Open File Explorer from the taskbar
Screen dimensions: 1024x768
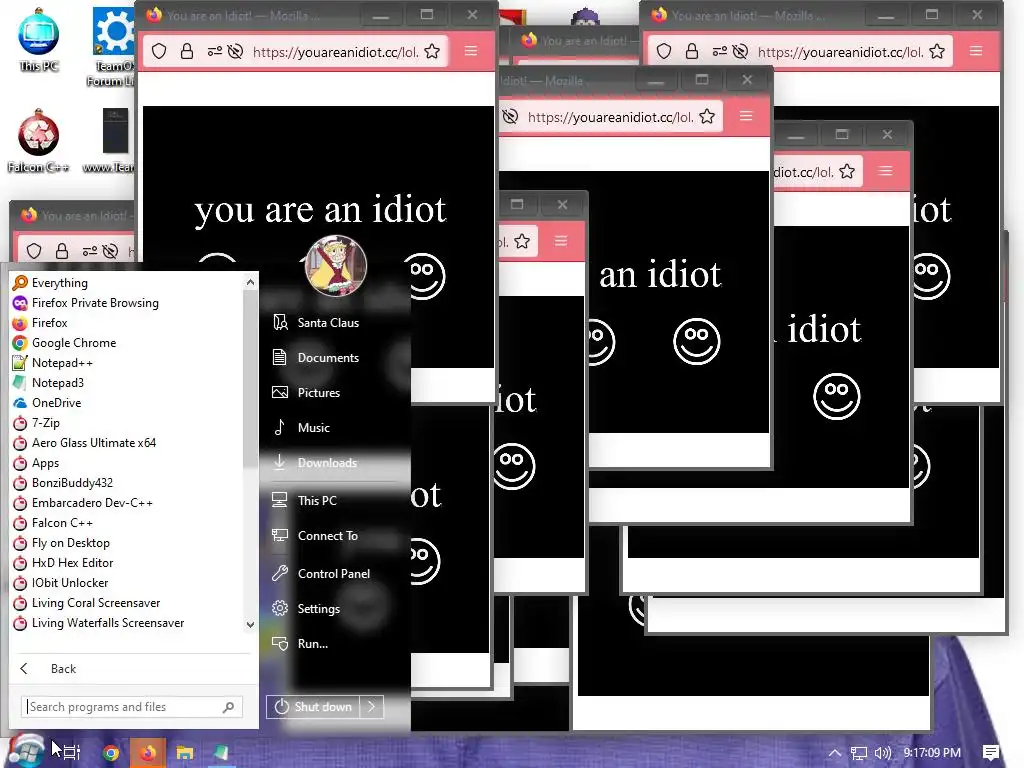[x=185, y=752]
